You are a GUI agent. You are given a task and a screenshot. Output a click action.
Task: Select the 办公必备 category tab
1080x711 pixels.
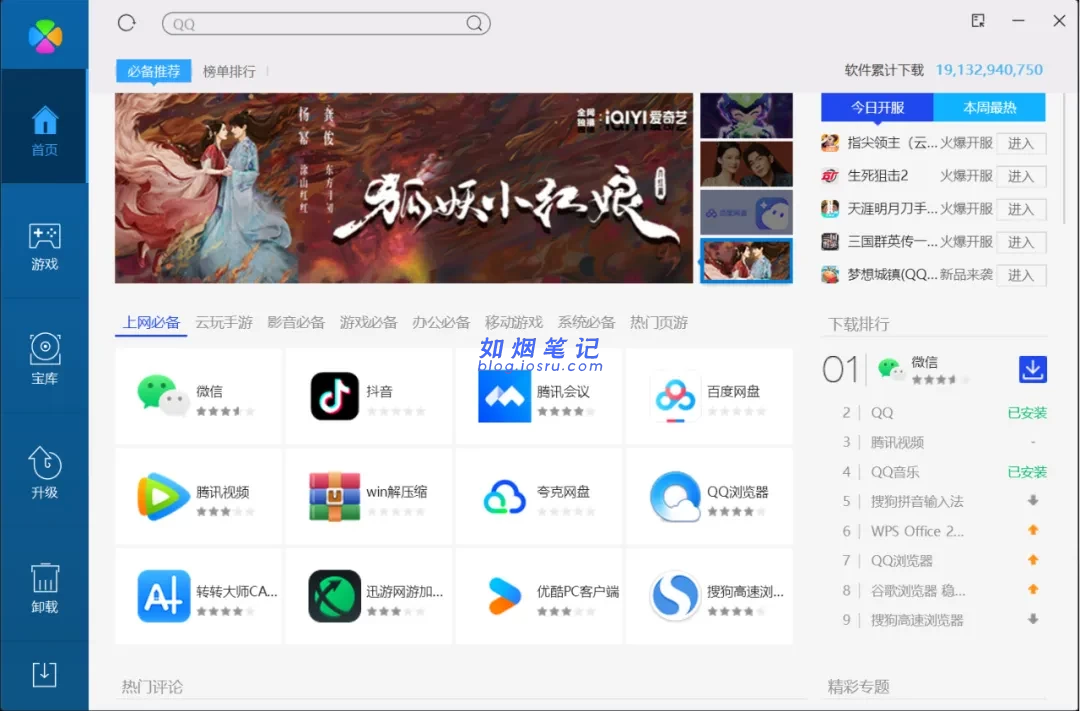point(441,322)
